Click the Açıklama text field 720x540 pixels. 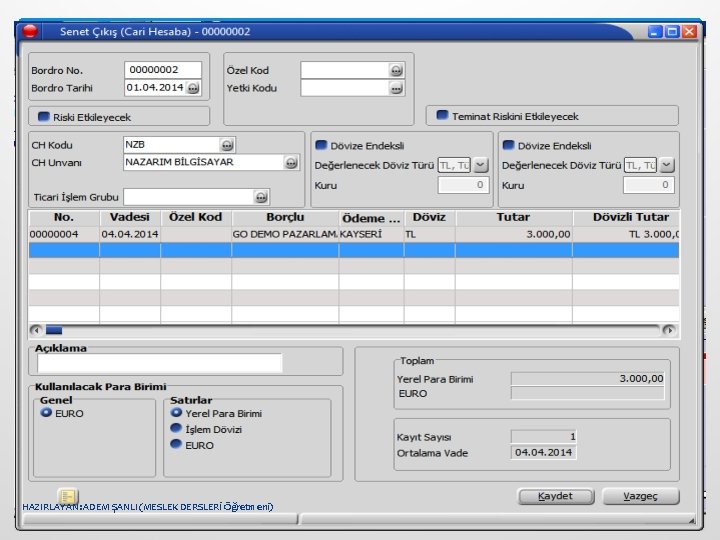point(160,362)
